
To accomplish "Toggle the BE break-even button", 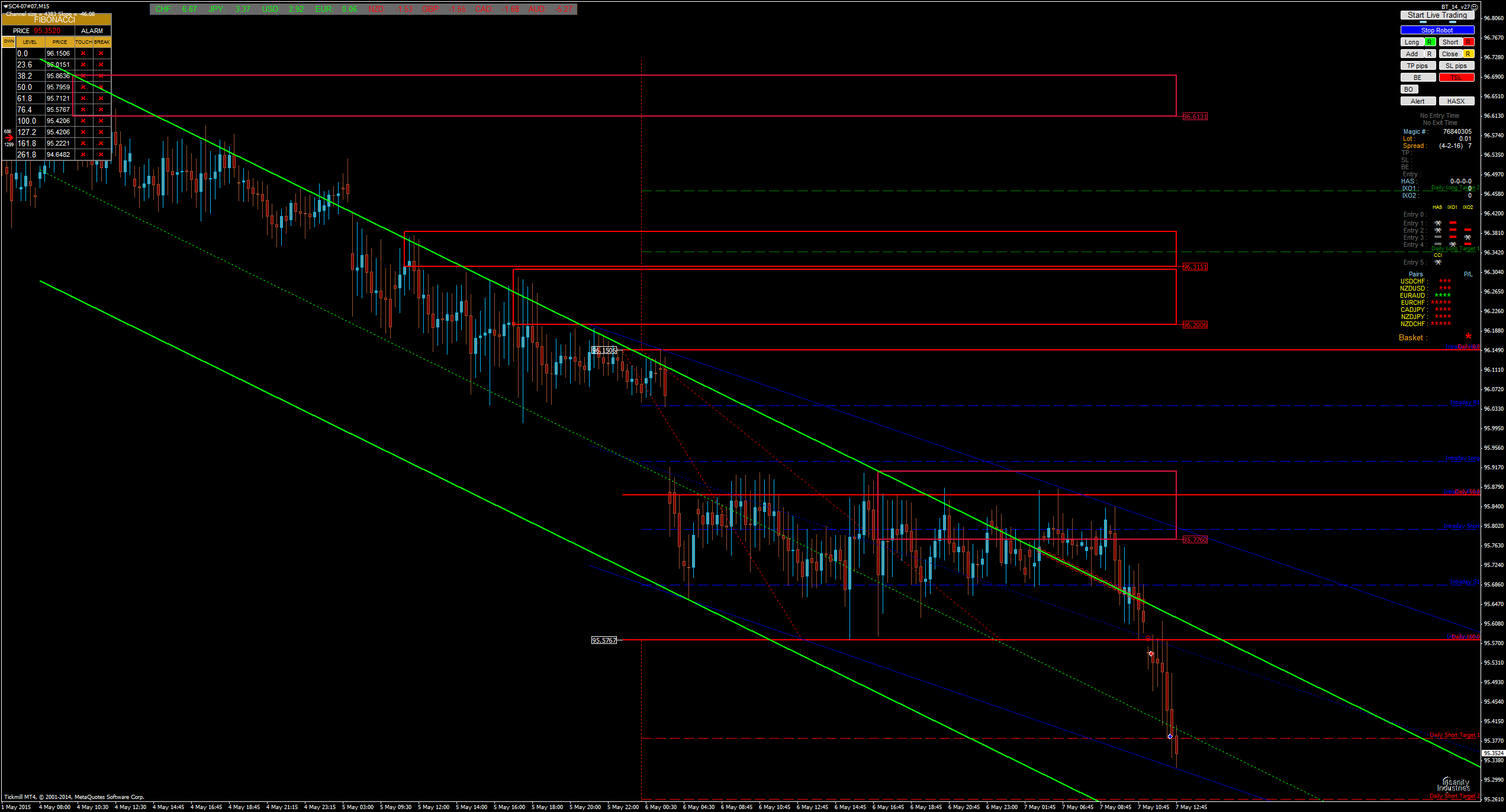I will tap(1418, 78).
